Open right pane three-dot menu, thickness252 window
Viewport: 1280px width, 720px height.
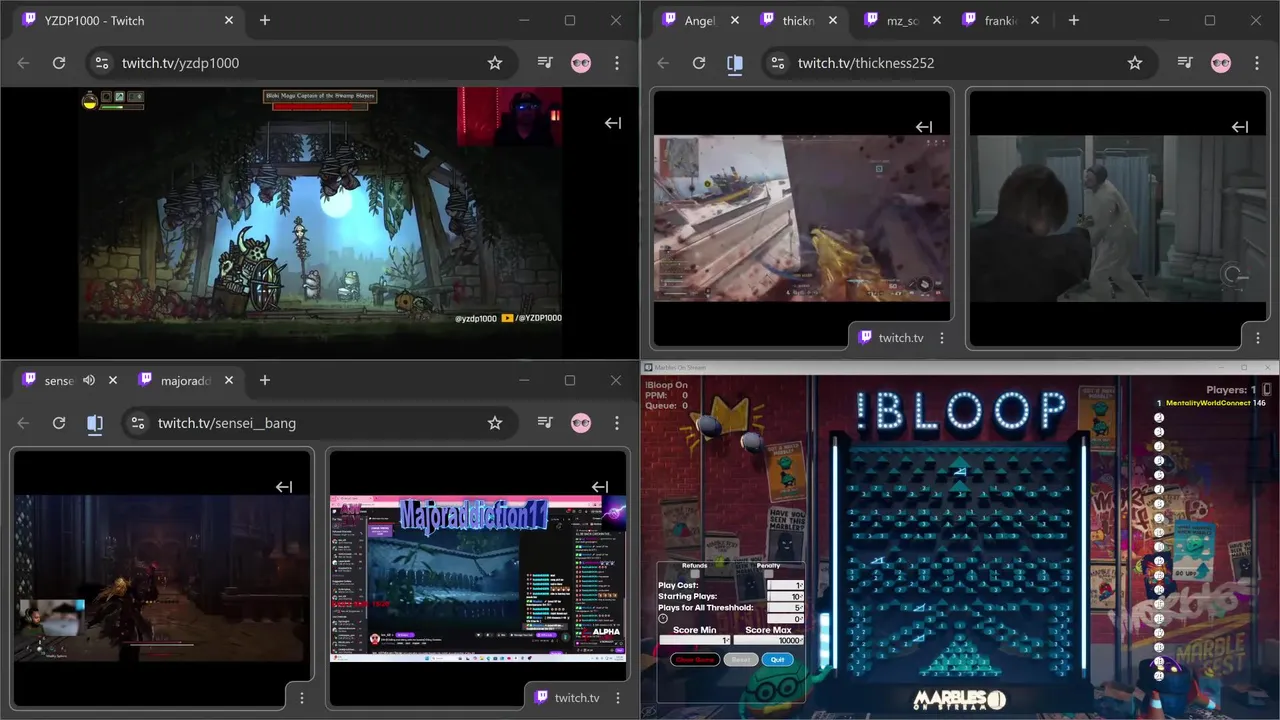click(1258, 338)
